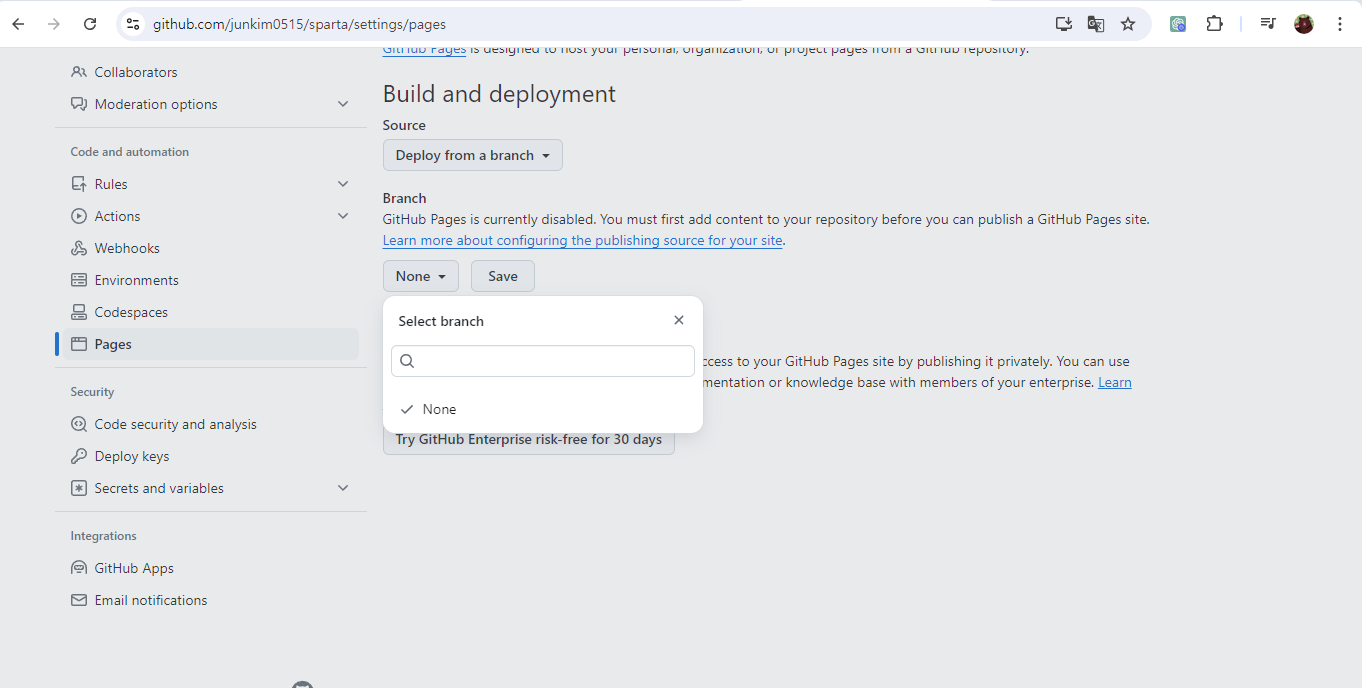Open site information icon in address bar
The width and height of the screenshot is (1362, 688).
[x=133, y=24]
